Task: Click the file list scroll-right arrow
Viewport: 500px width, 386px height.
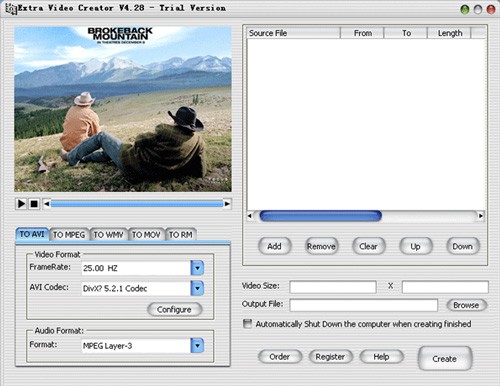Action: point(481,216)
